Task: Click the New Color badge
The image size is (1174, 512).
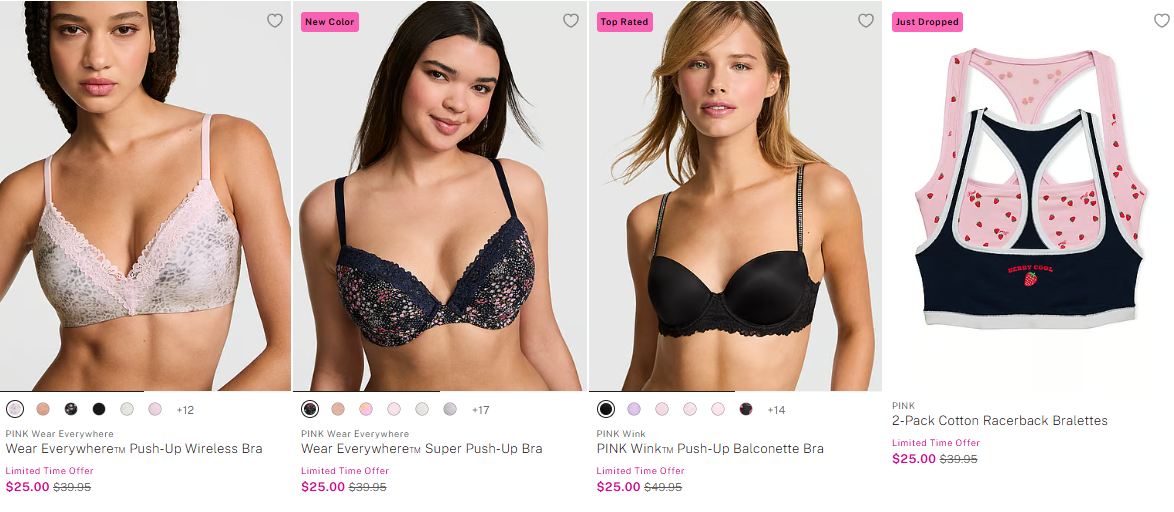Action: (x=329, y=22)
